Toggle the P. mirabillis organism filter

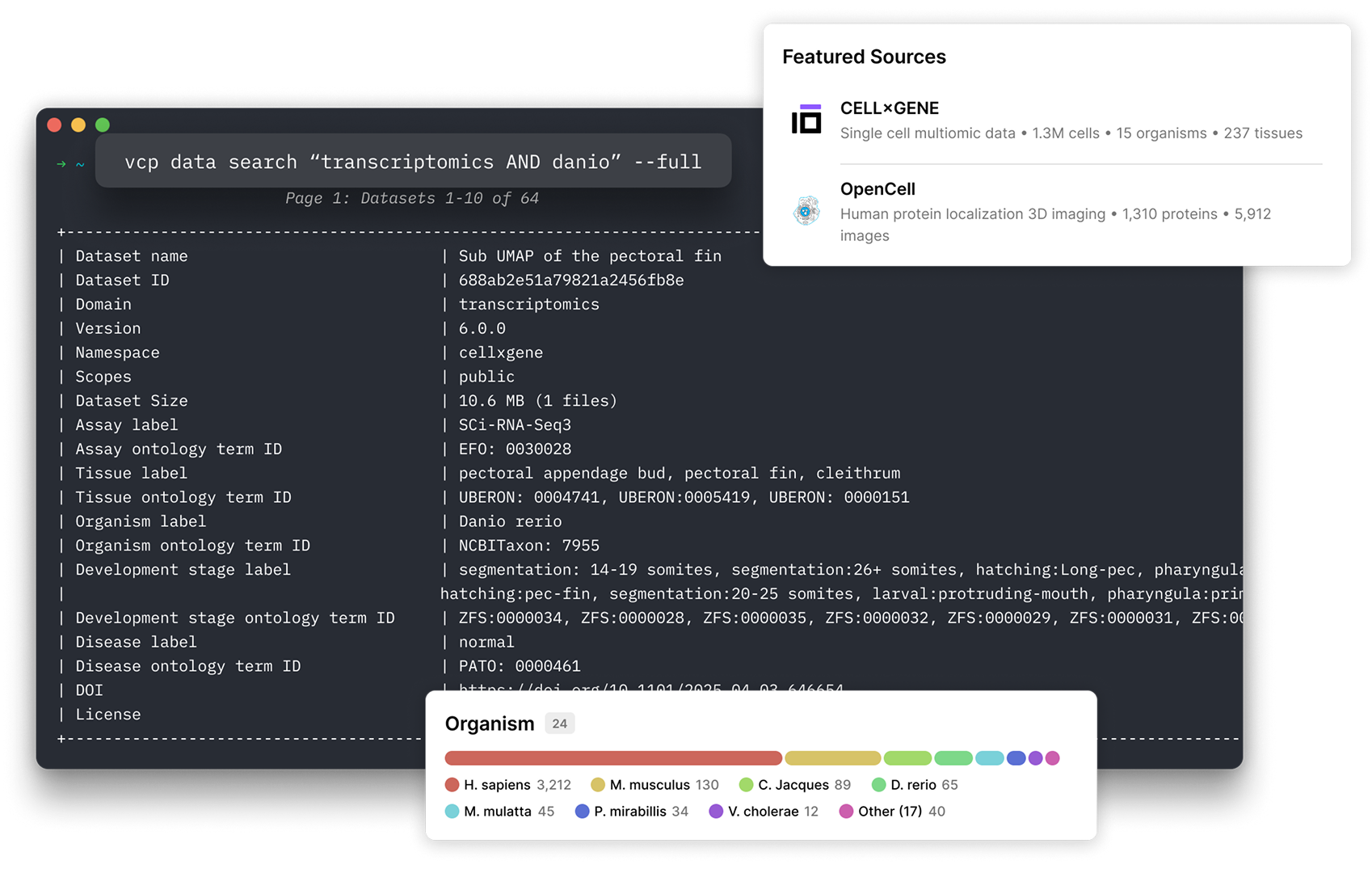pyautogui.click(x=633, y=811)
